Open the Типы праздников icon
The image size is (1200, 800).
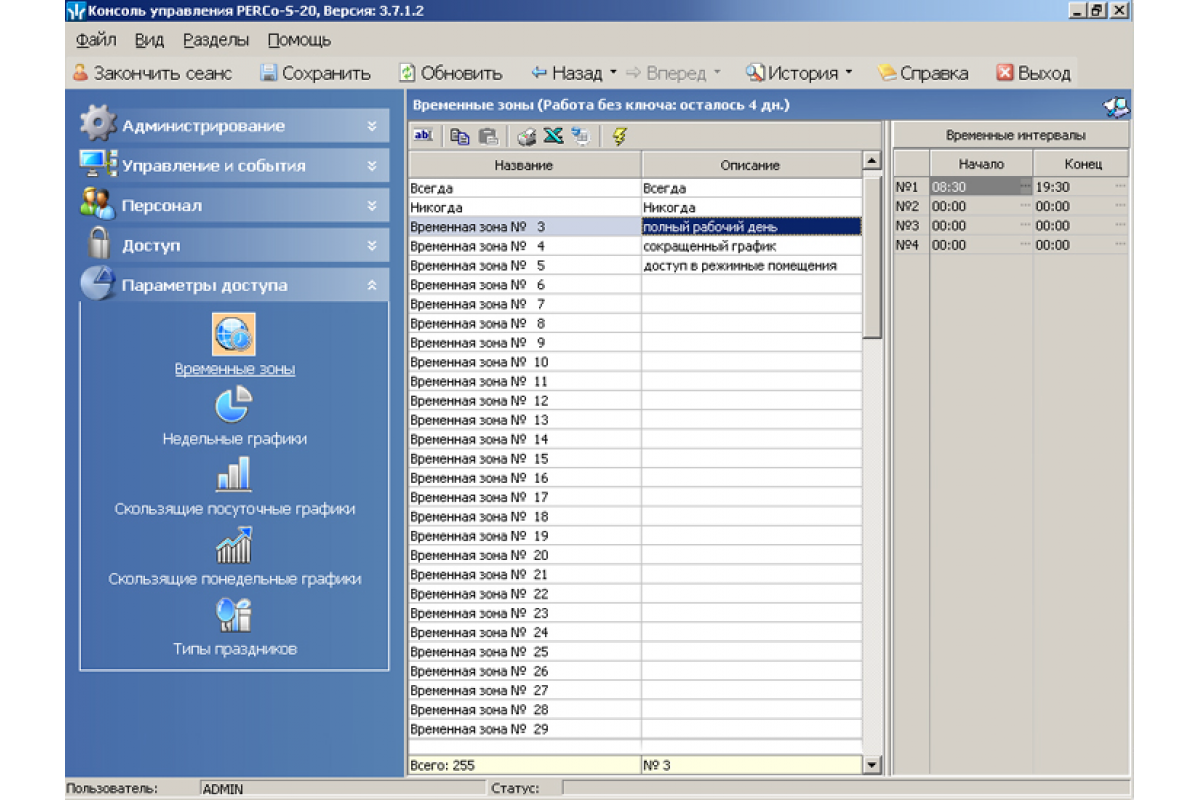pyautogui.click(x=234, y=615)
